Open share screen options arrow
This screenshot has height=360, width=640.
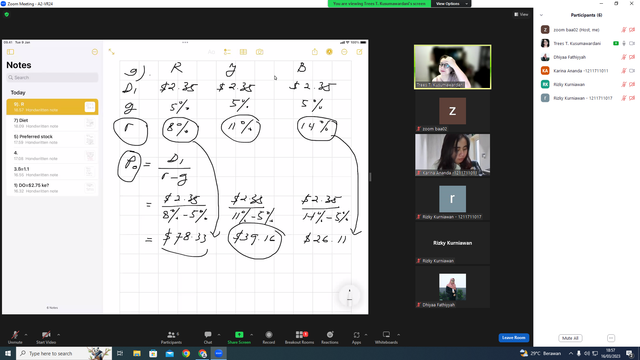[x=251, y=335]
